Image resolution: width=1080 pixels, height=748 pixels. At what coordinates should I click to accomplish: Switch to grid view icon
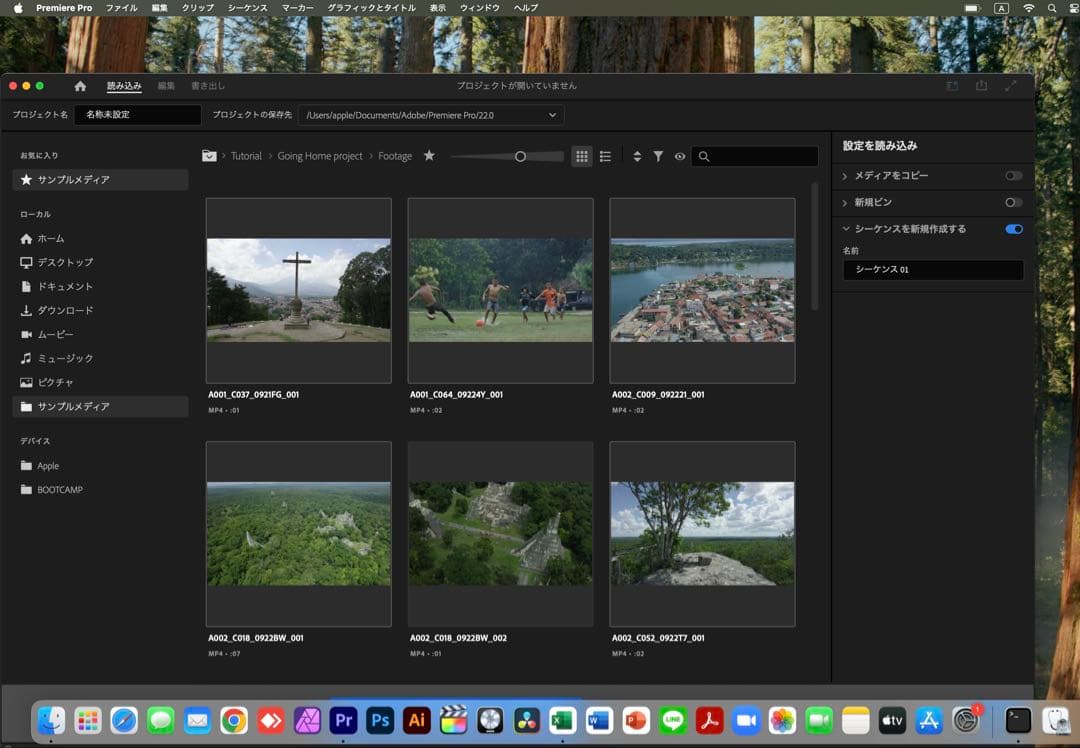tap(581, 156)
